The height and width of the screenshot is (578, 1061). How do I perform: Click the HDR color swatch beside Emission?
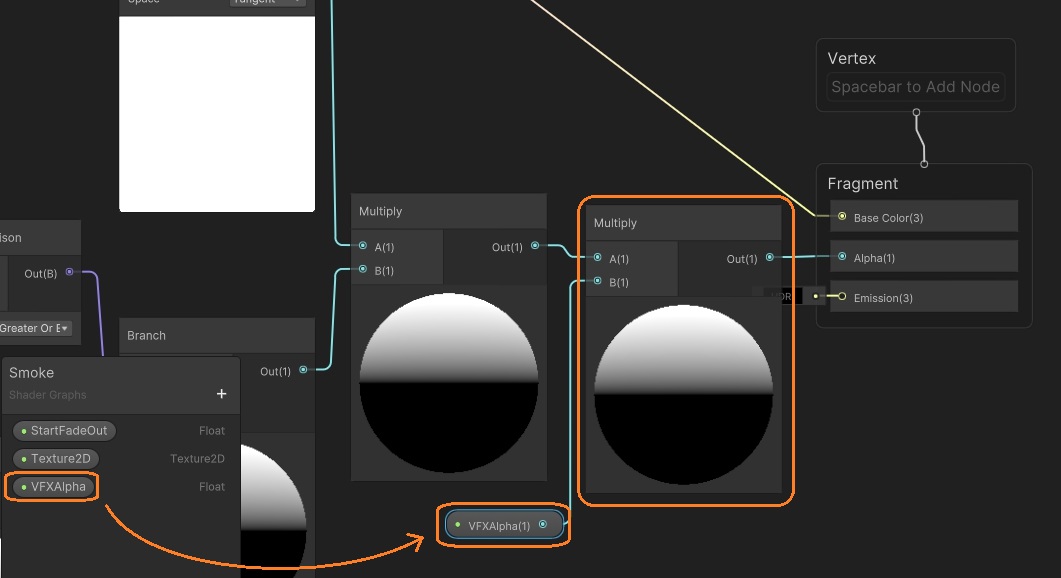click(x=786, y=296)
